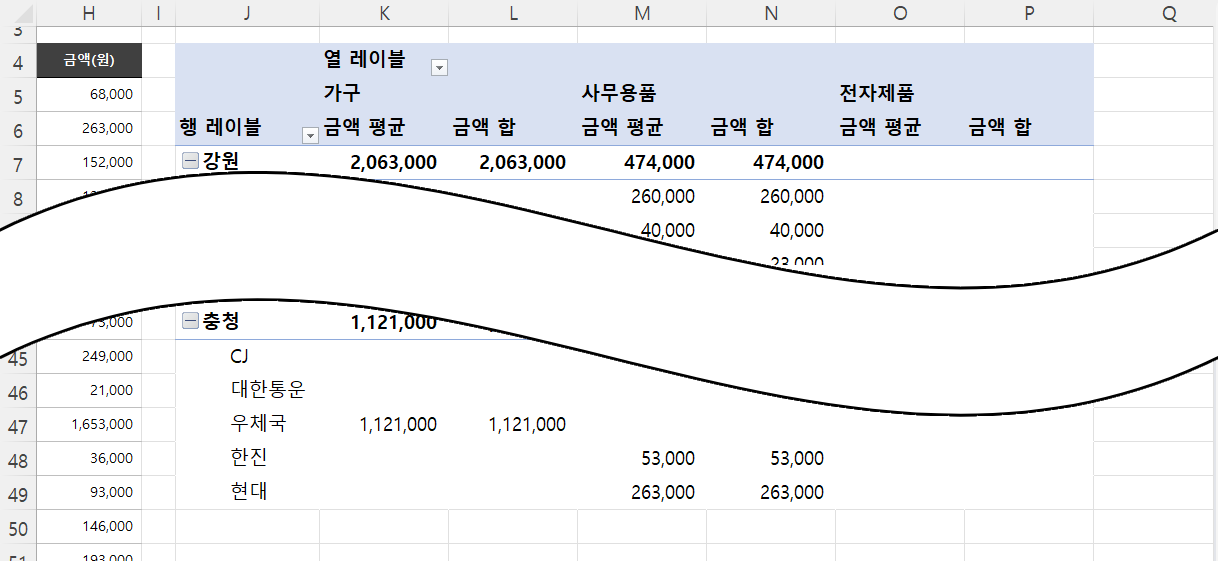Open the 행 레이블 filter dropdown

click(310, 135)
